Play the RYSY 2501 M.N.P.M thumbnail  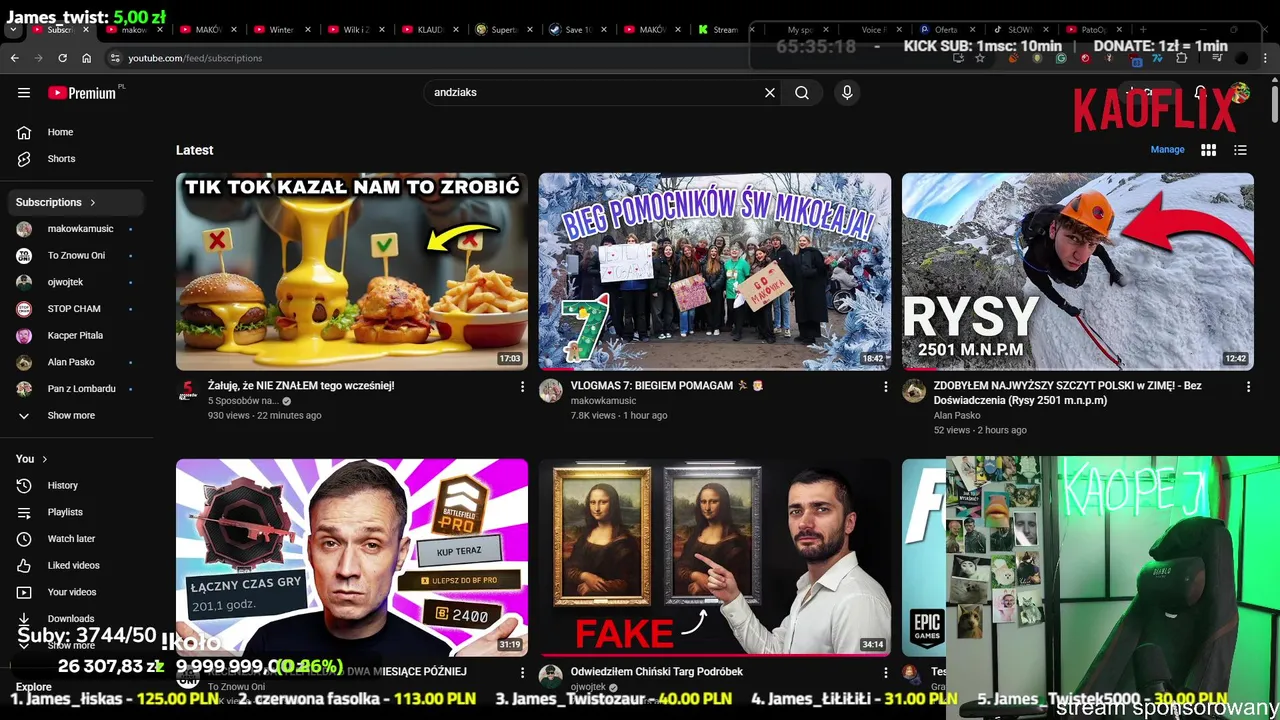1078,272
